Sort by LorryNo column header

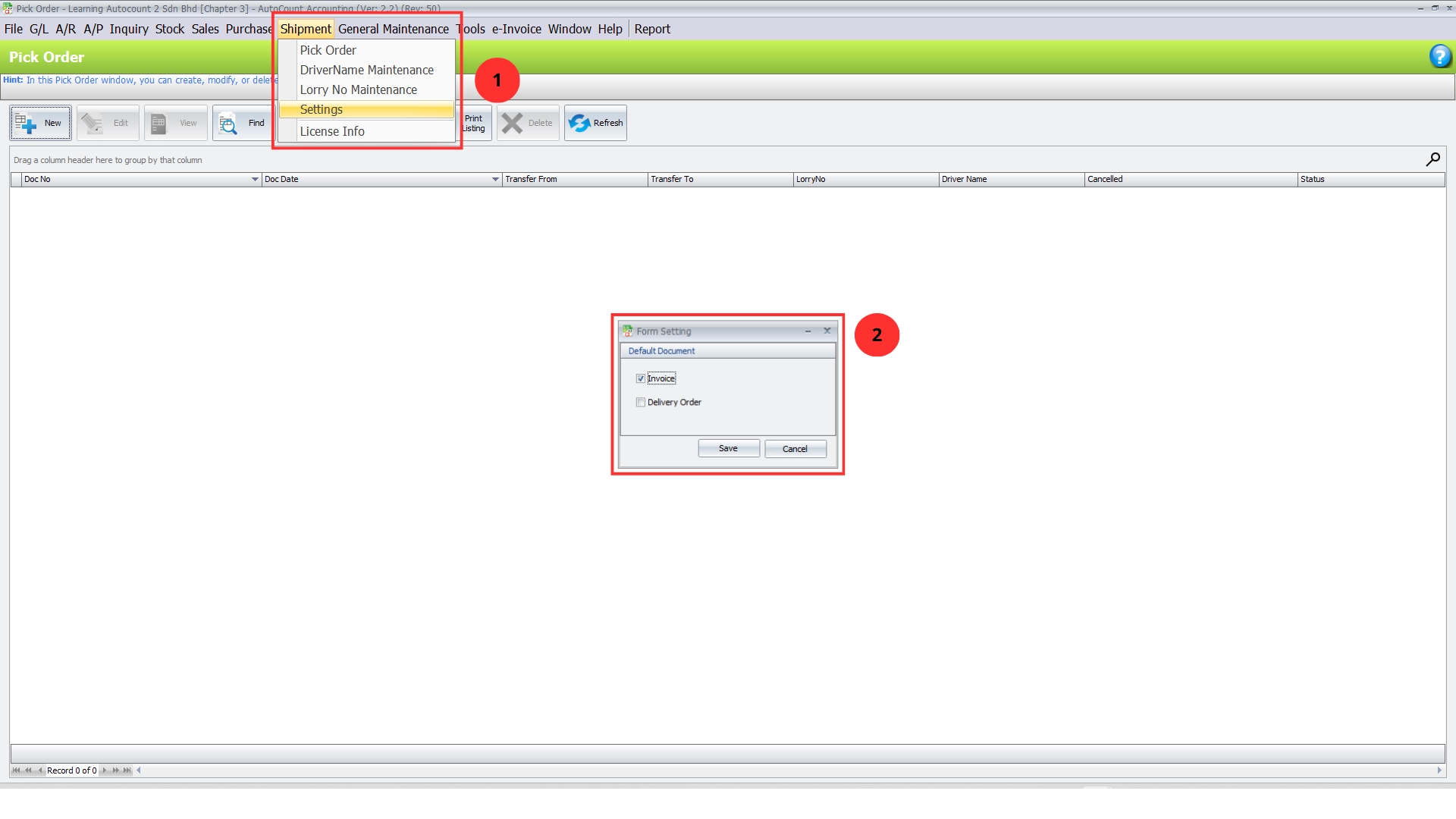coord(866,180)
